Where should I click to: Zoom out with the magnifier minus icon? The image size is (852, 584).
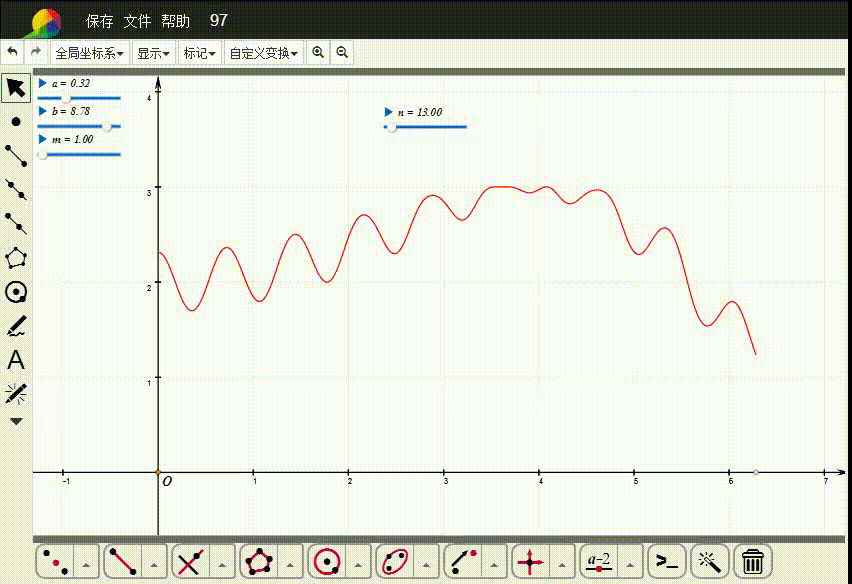point(342,53)
